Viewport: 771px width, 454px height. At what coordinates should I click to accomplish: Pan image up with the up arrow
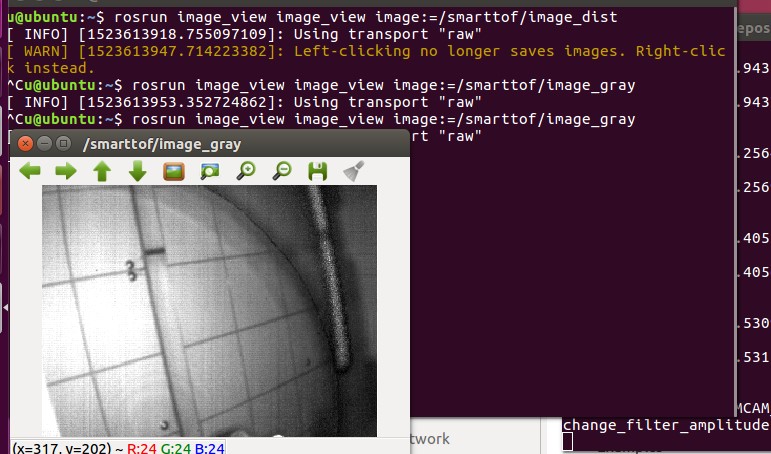[102, 172]
